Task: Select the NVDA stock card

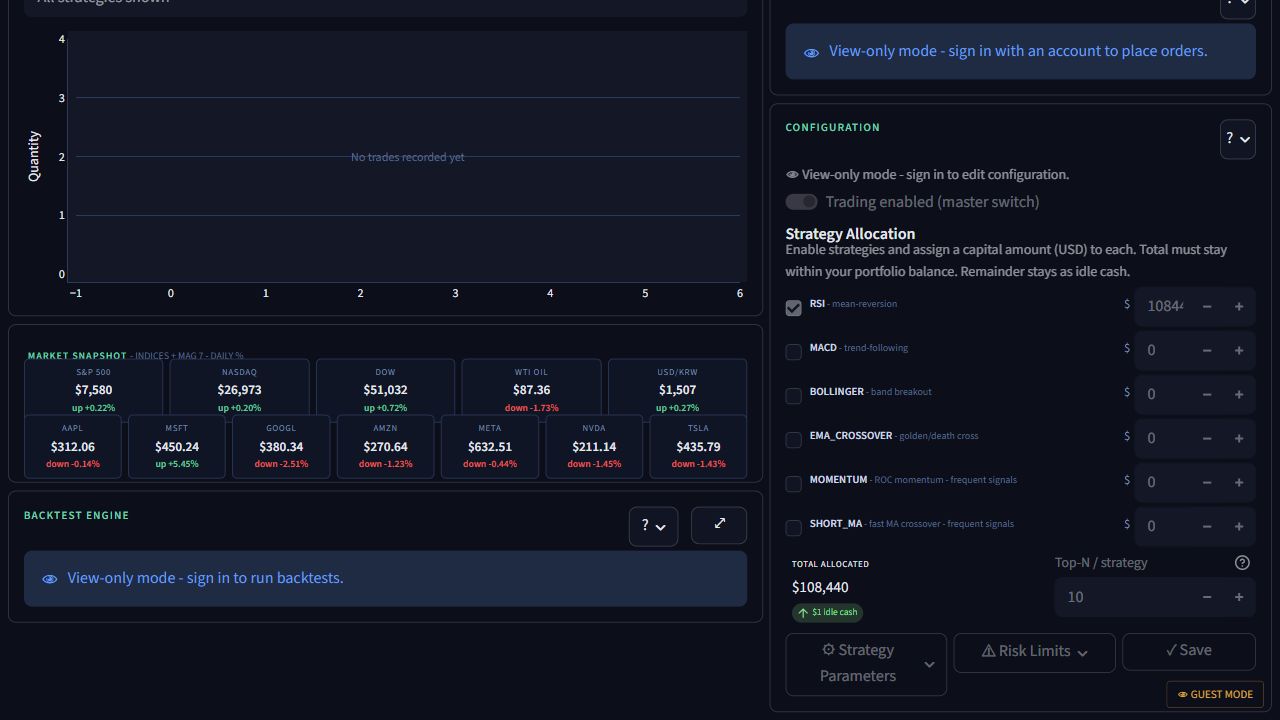Action: coord(594,446)
